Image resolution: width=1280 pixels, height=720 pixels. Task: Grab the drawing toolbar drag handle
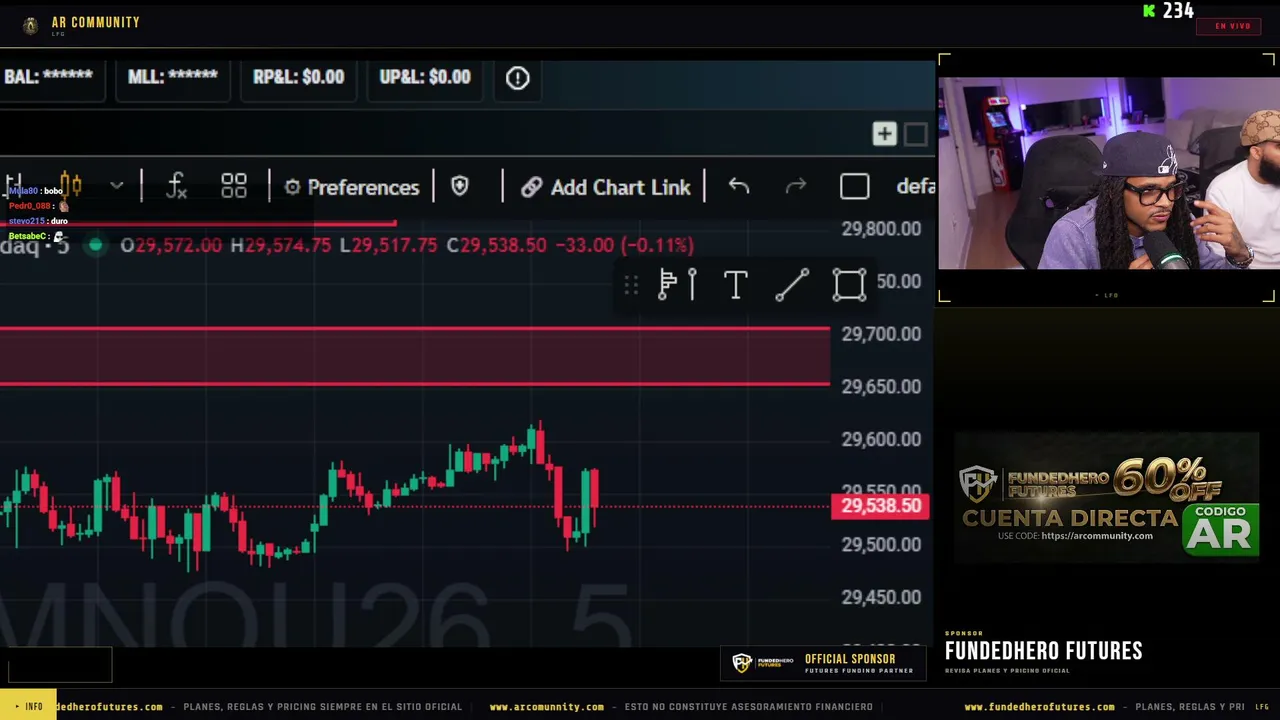click(631, 286)
